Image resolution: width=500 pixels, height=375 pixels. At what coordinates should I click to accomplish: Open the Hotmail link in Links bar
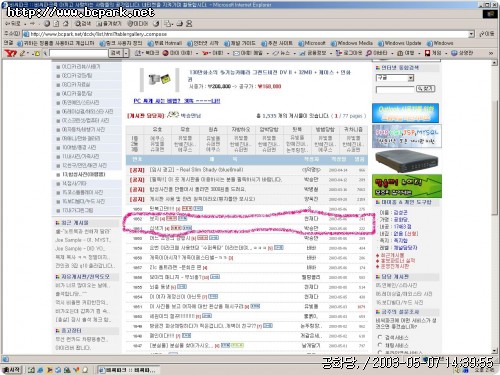pos(165,43)
